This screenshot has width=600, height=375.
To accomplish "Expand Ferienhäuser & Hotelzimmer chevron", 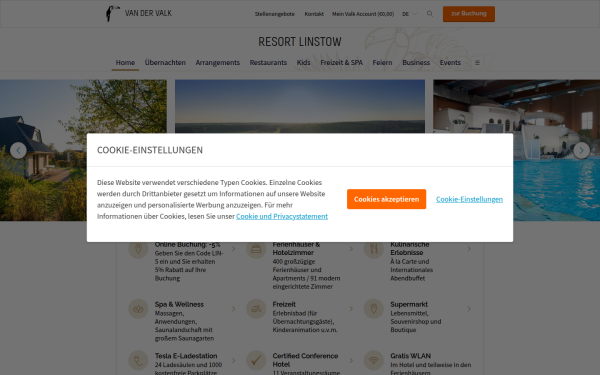I will point(351,249).
